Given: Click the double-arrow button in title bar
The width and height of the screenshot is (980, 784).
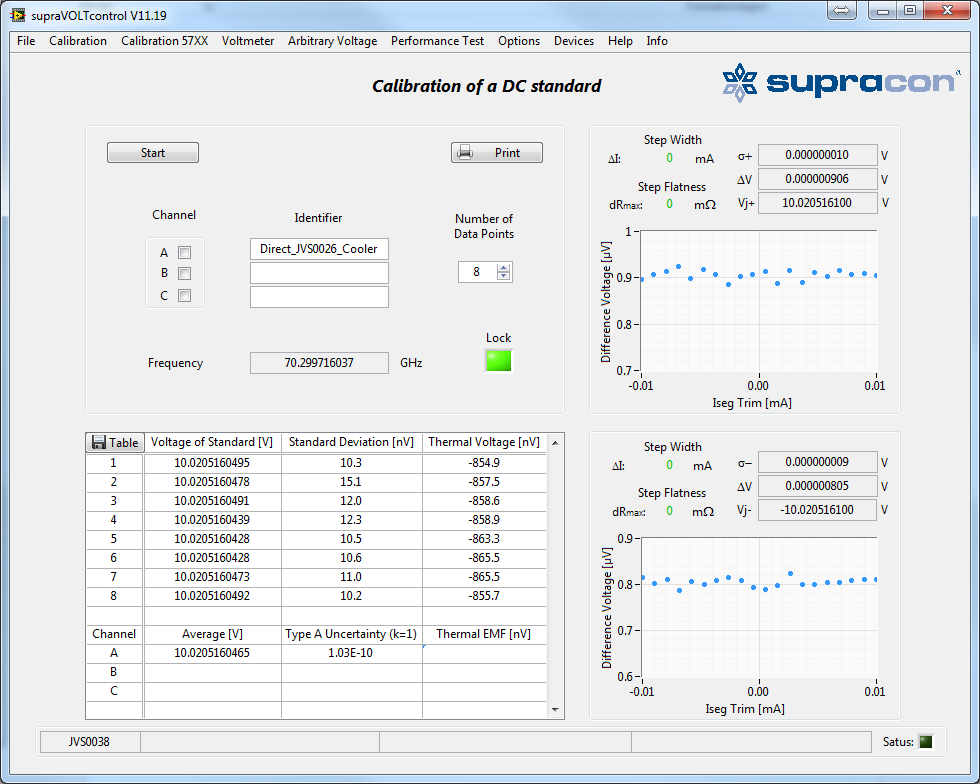Looking at the screenshot, I should tap(841, 10).
